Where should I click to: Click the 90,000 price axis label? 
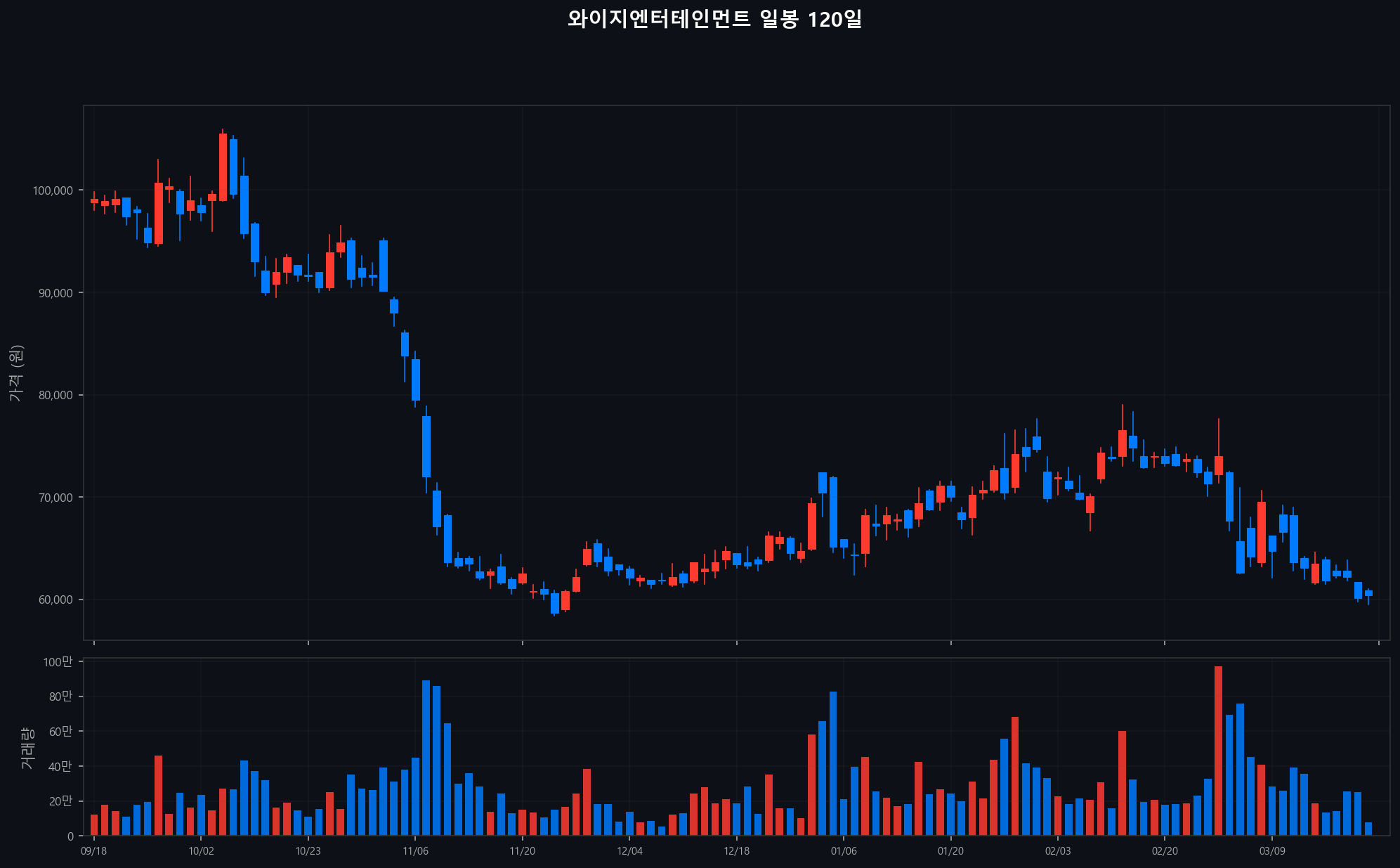[x=54, y=293]
